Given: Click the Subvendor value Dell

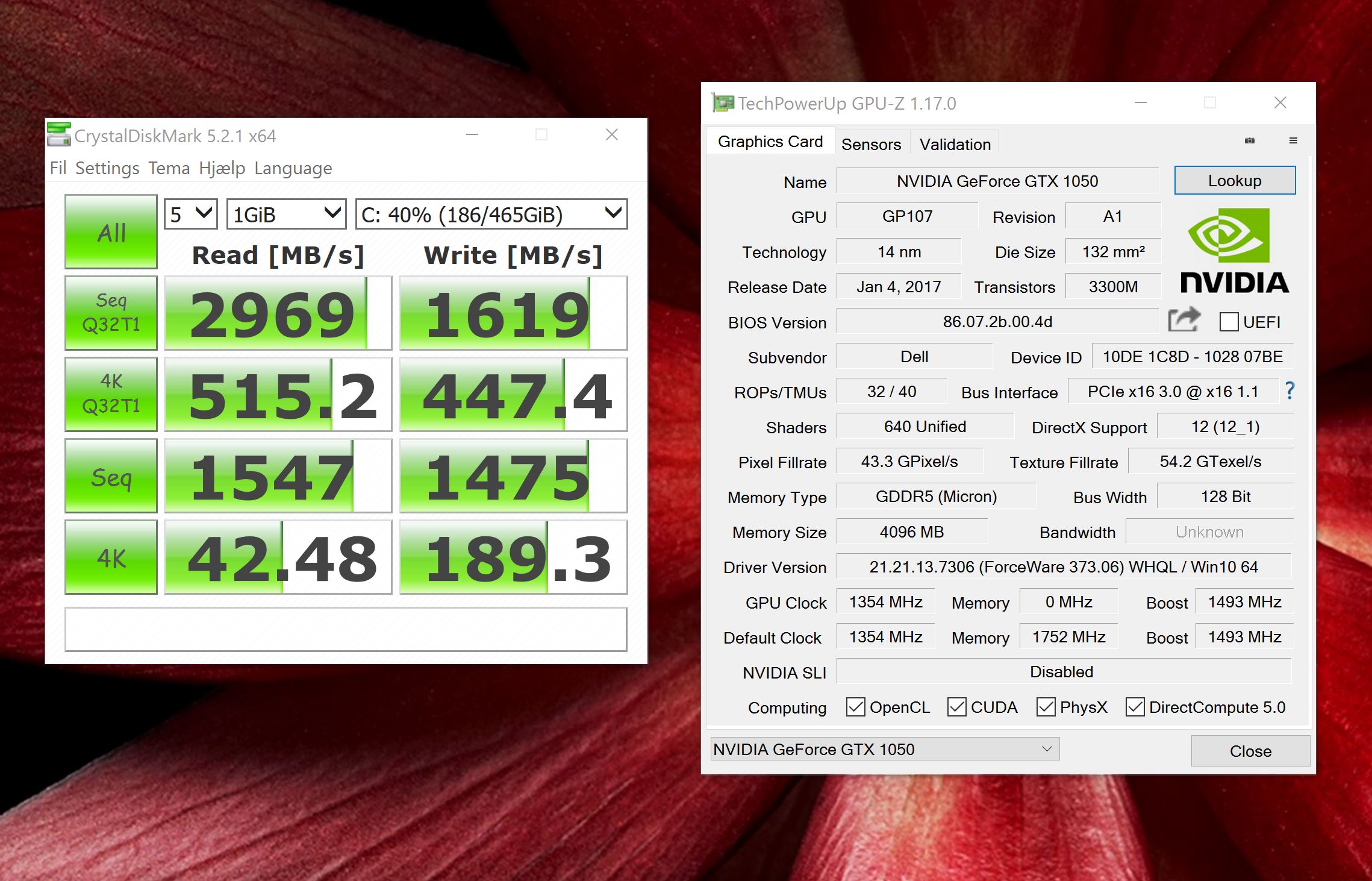Looking at the screenshot, I should (914, 356).
